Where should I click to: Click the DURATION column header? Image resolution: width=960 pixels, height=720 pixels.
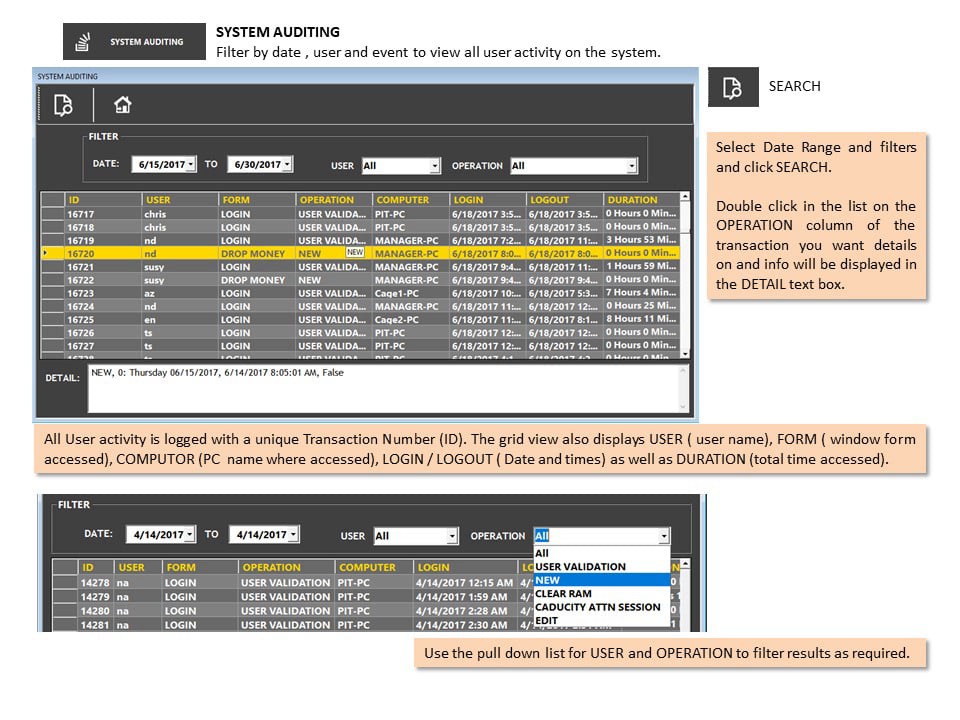(x=641, y=200)
